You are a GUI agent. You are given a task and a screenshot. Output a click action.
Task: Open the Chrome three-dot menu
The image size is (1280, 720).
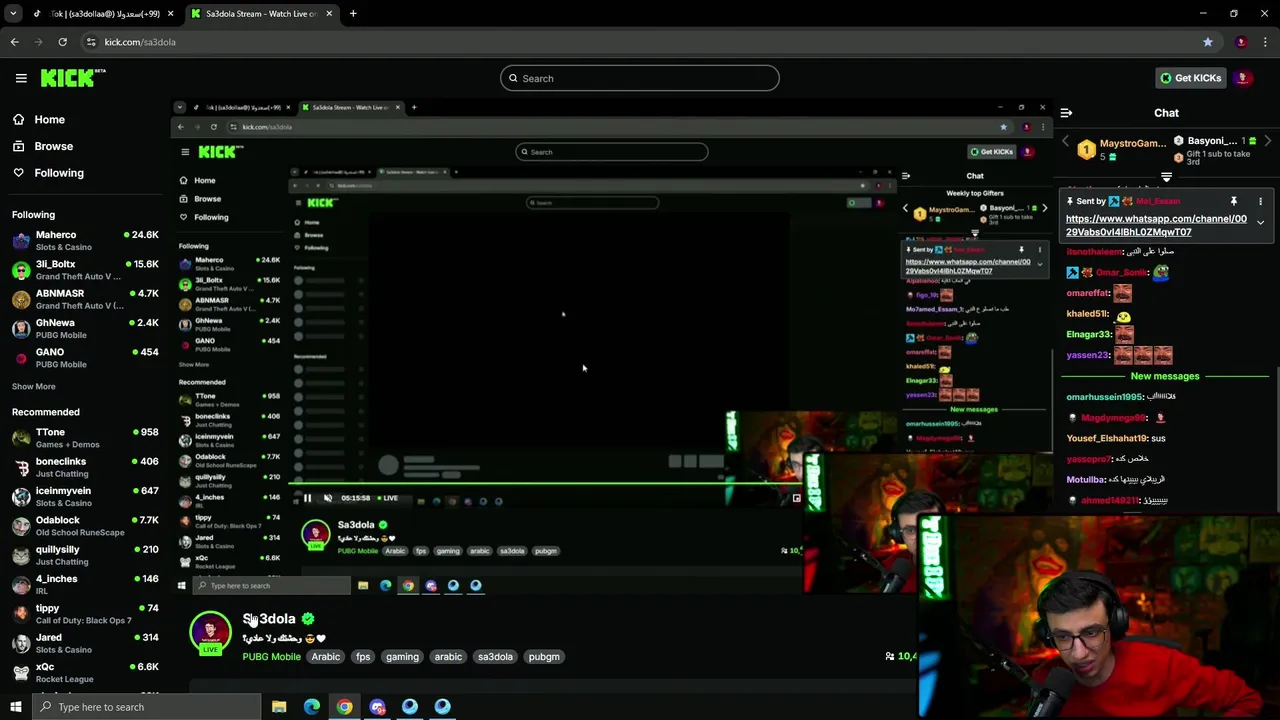1266,42
